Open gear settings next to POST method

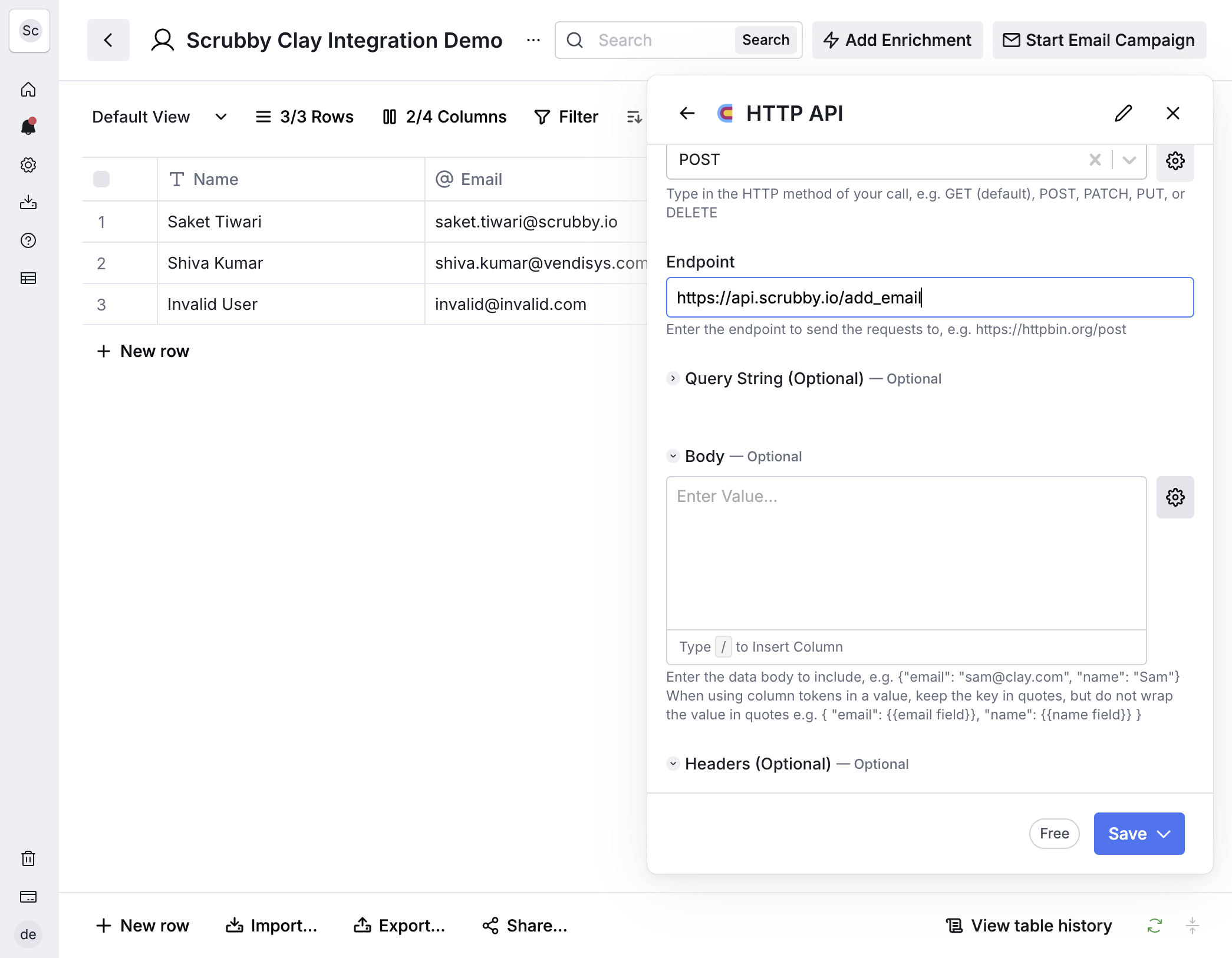tap(1175, 161)
